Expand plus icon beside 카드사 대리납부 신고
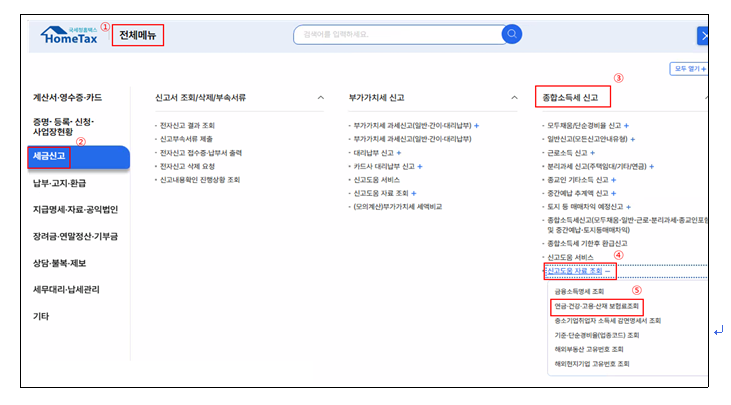The width and height of the screenshot is (731, 405). [421, 166]
